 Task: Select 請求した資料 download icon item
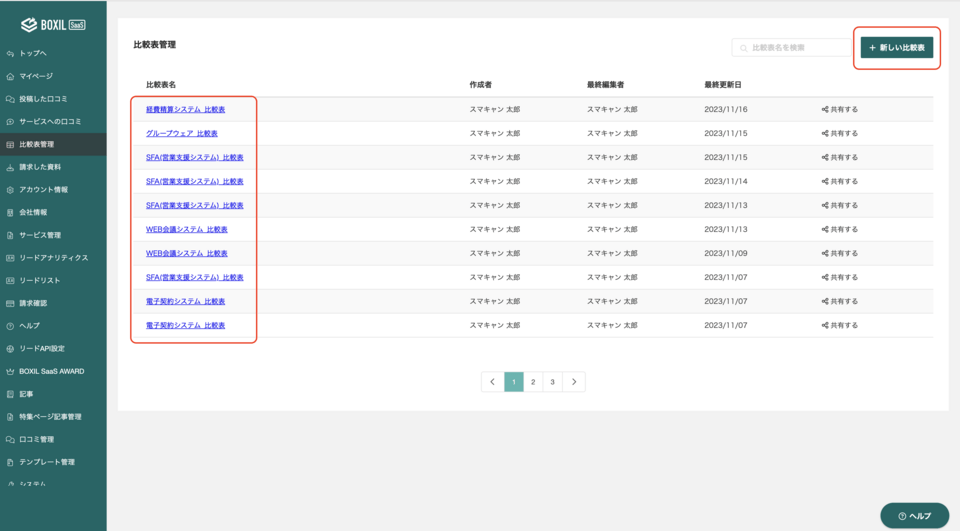[10, 167]
